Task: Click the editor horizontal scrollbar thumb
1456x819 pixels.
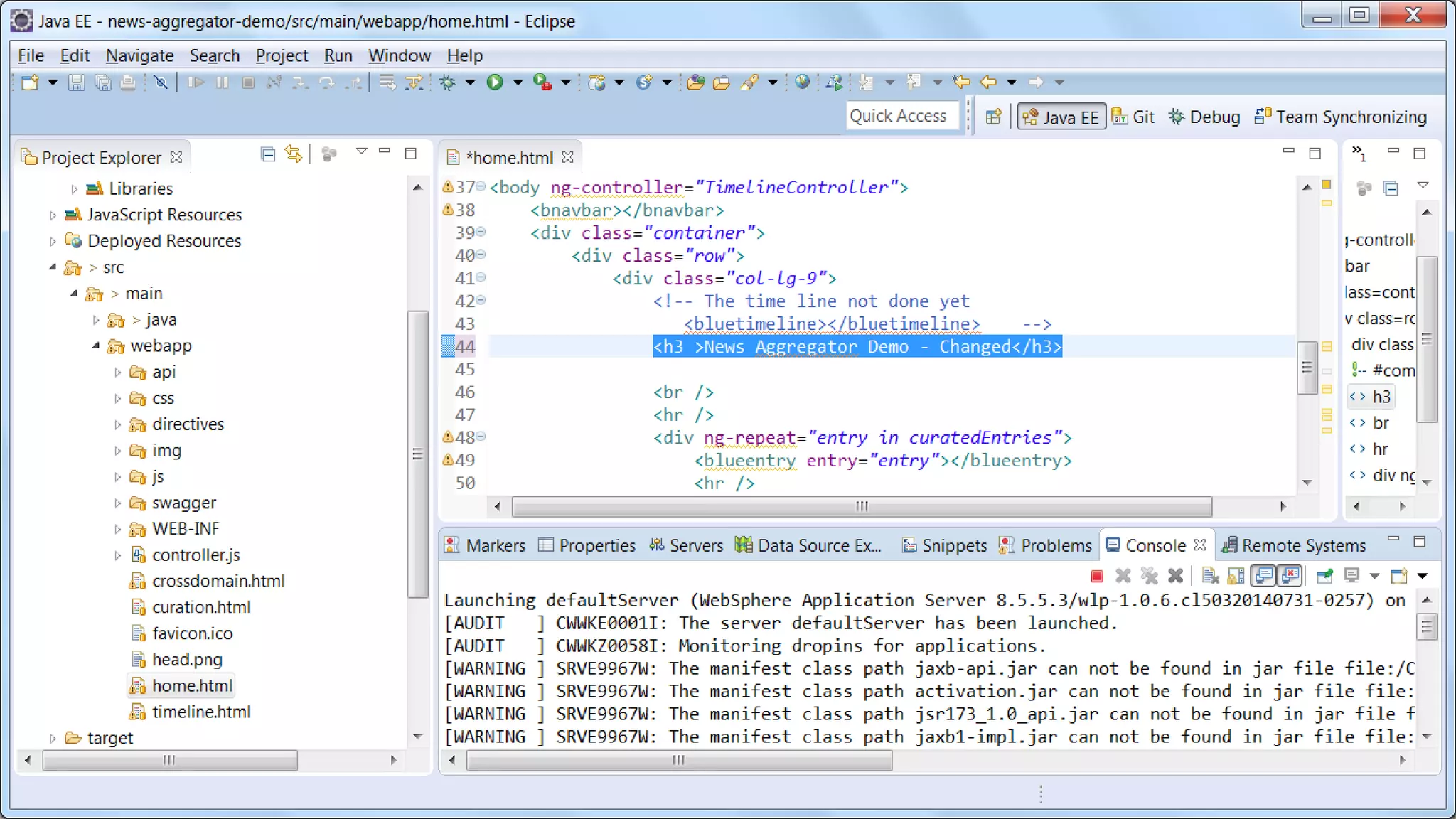Action: click(x=861, y=506)
